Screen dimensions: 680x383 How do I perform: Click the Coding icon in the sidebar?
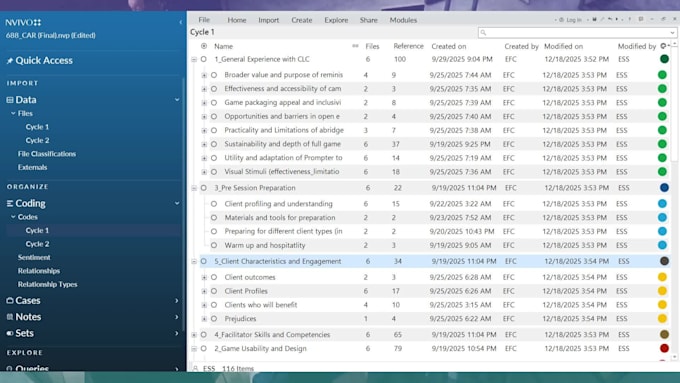point(10,203)
